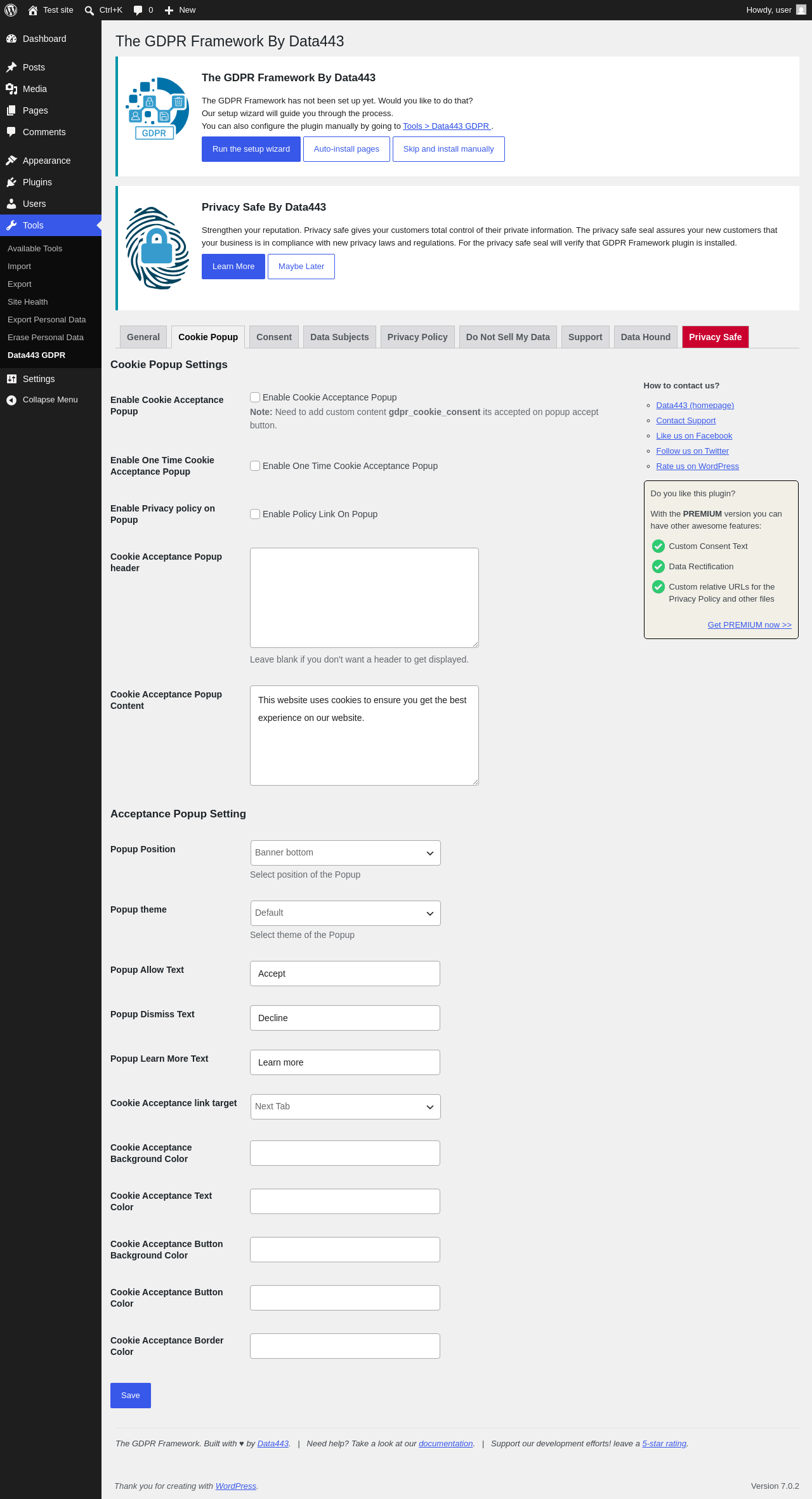The width and height of the screenshot is (812, 1499).
Task: Open Site Health in Tools submenu
Action: 51,302
